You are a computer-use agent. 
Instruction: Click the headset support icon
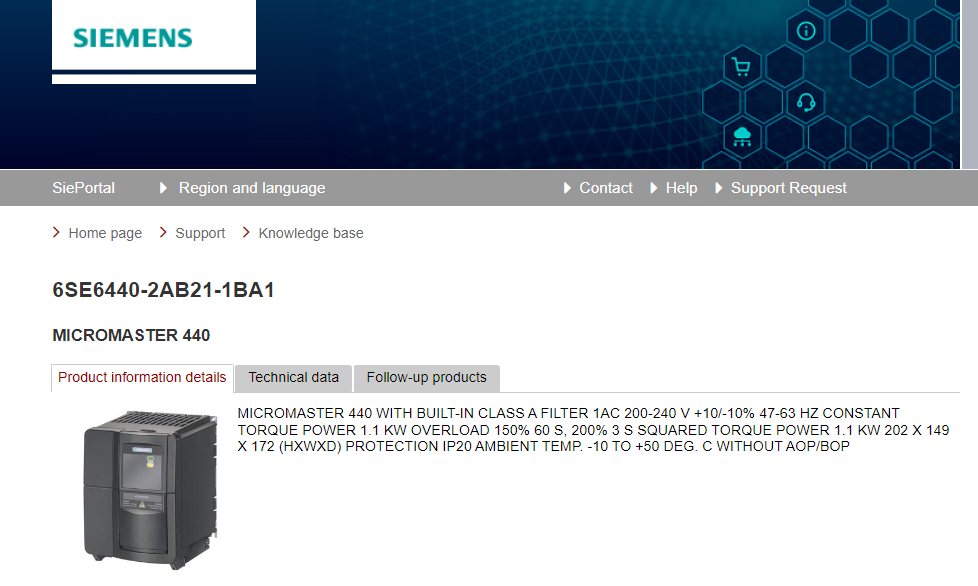click(x=806, y=102)
